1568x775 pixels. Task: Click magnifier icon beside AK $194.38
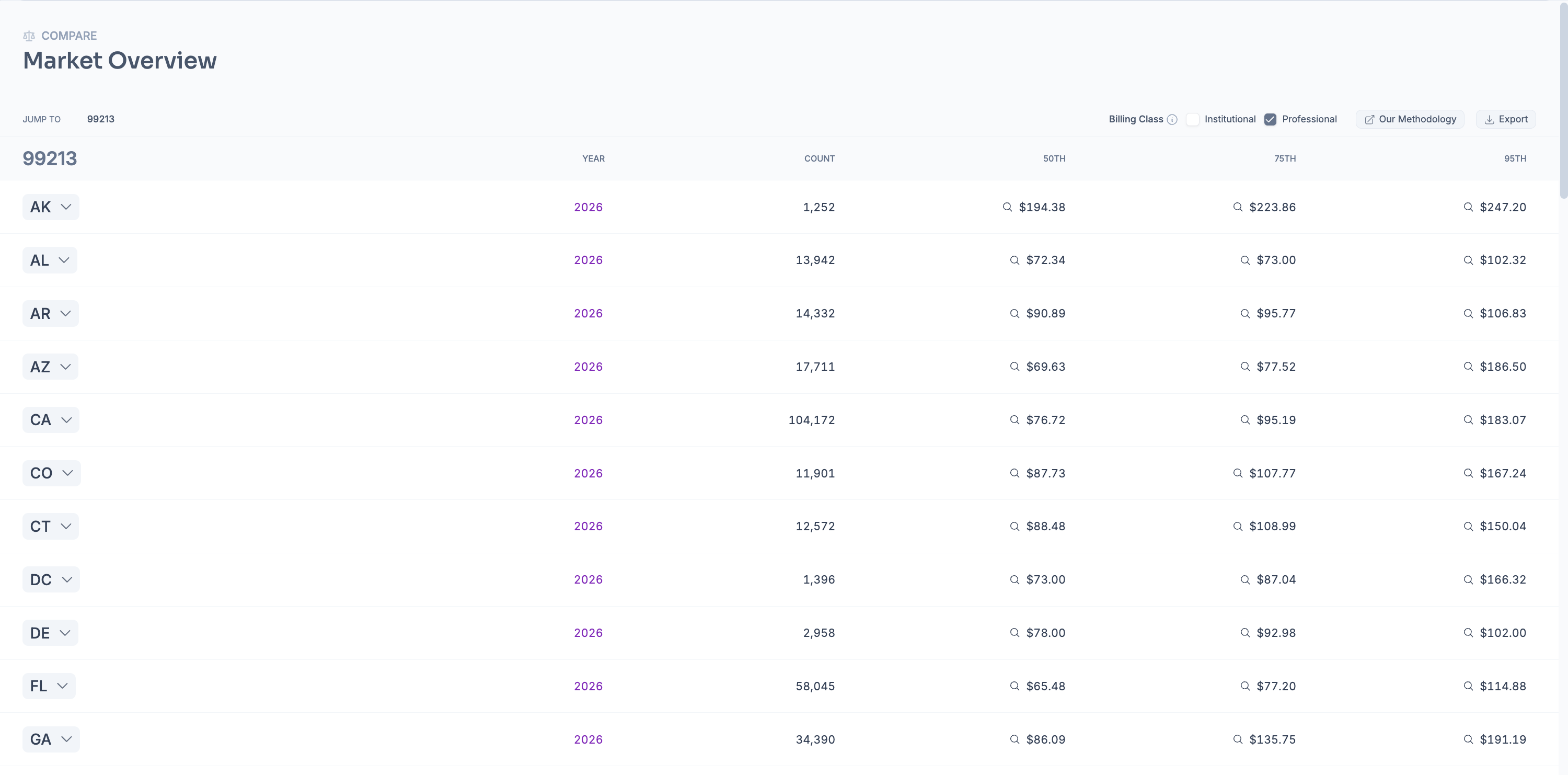point(1007,207)
